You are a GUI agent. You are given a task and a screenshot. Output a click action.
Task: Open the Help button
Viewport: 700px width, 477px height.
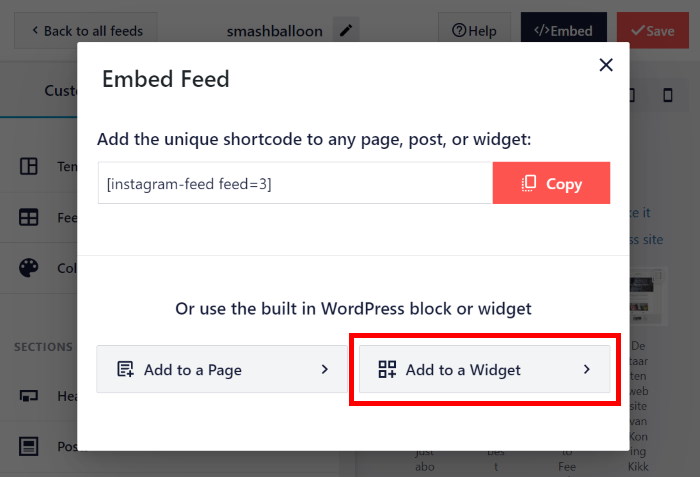click(x=474, y=31)
